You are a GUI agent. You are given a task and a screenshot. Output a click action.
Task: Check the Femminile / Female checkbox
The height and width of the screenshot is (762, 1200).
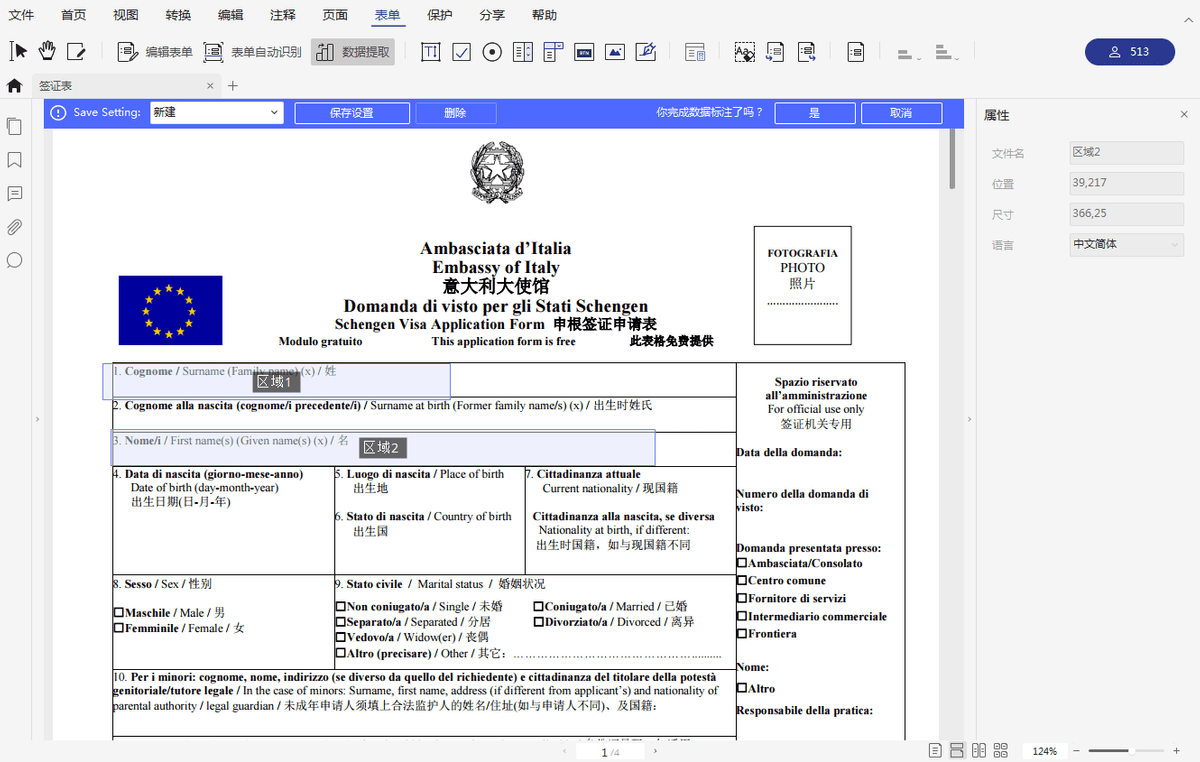coord(119,628)
